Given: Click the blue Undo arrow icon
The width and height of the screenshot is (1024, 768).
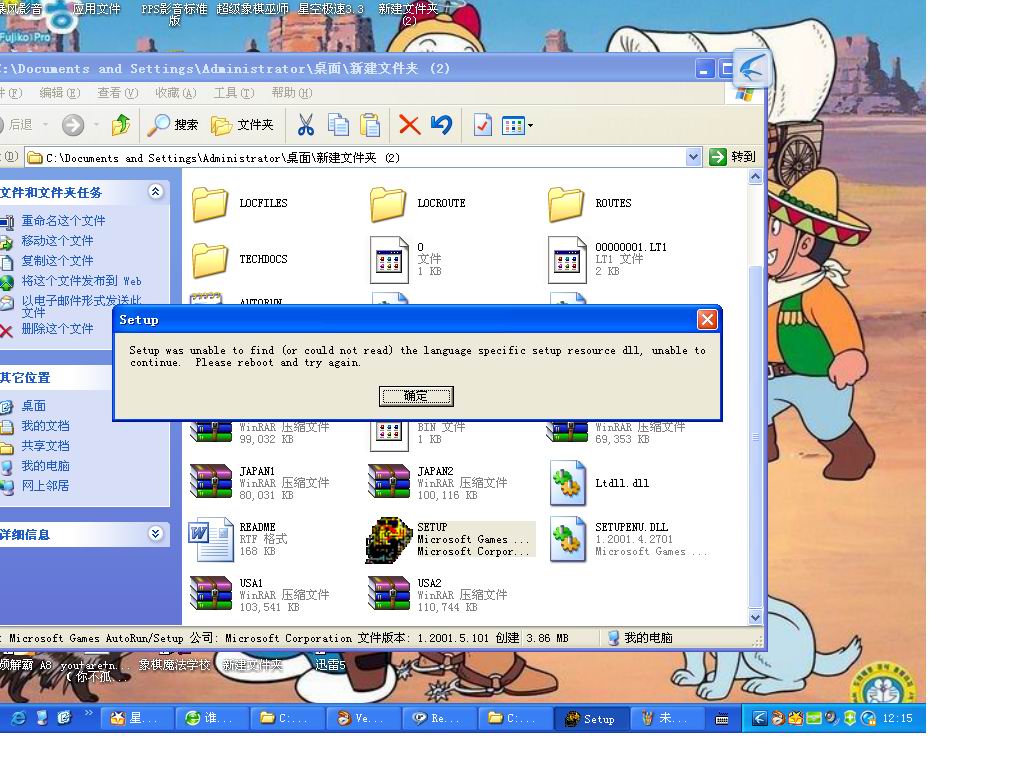Looking at the screenshot, I should tap(441, 125).
